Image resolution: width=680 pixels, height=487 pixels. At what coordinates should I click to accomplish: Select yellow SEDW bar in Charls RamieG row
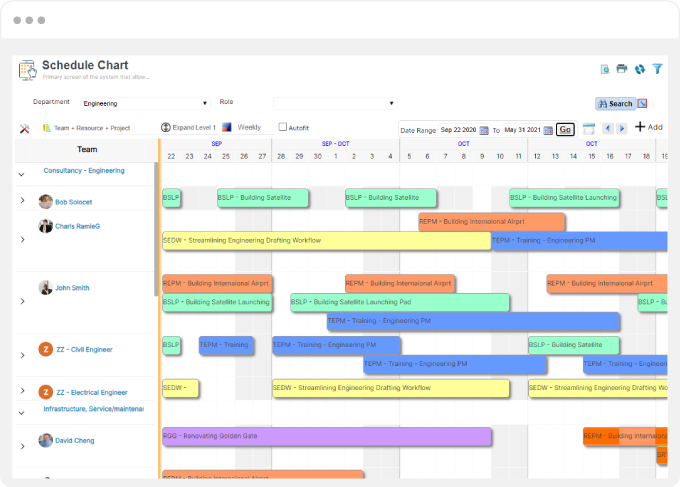click(327, 241)
